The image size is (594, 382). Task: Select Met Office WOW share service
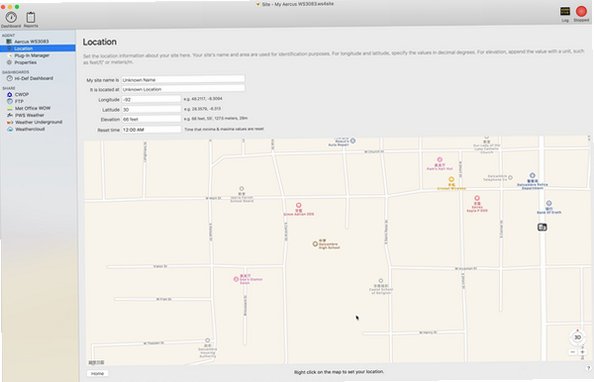coord(33,108)
